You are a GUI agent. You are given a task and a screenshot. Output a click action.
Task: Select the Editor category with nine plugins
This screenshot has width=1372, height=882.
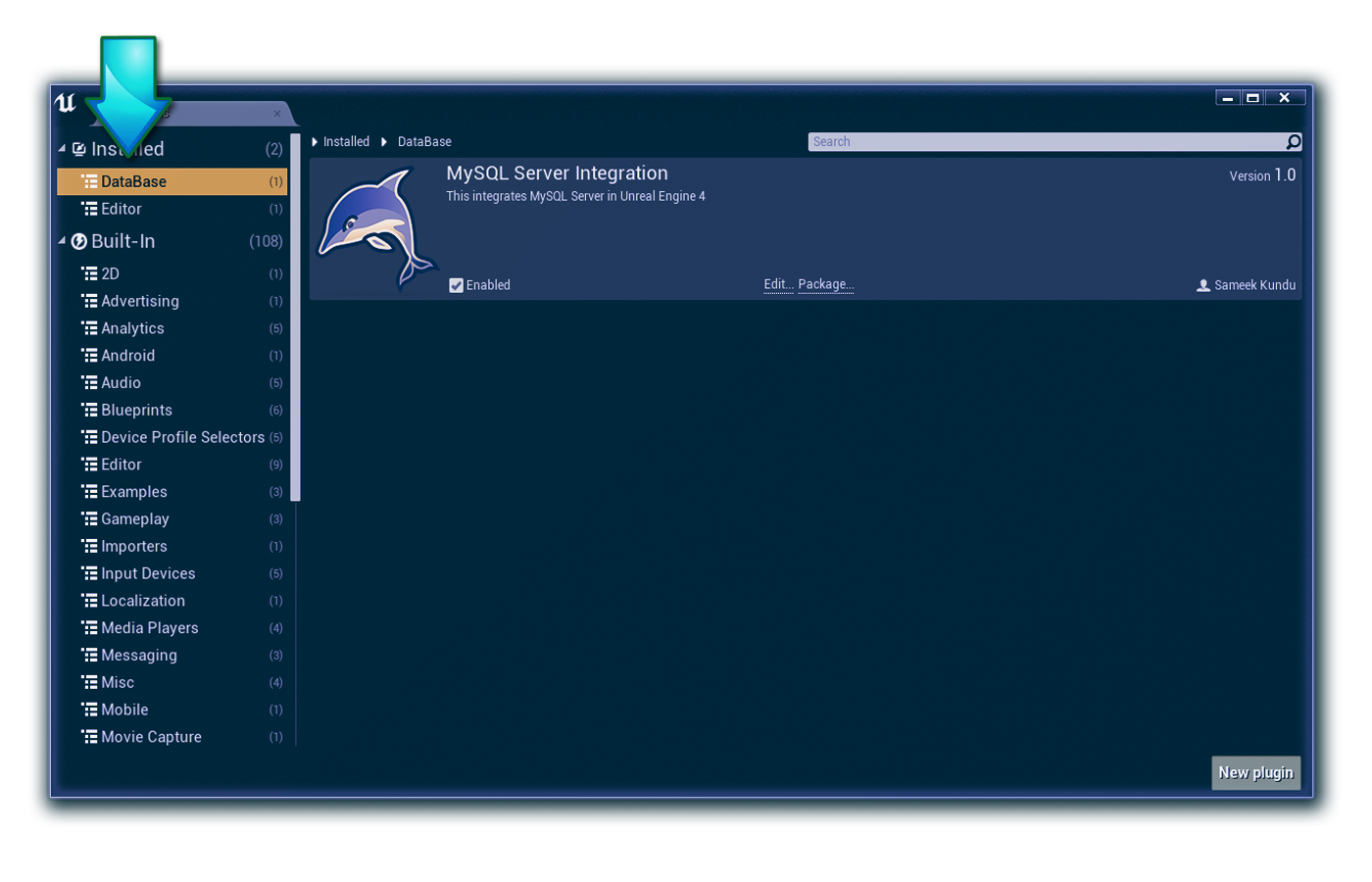click(172, 465)
